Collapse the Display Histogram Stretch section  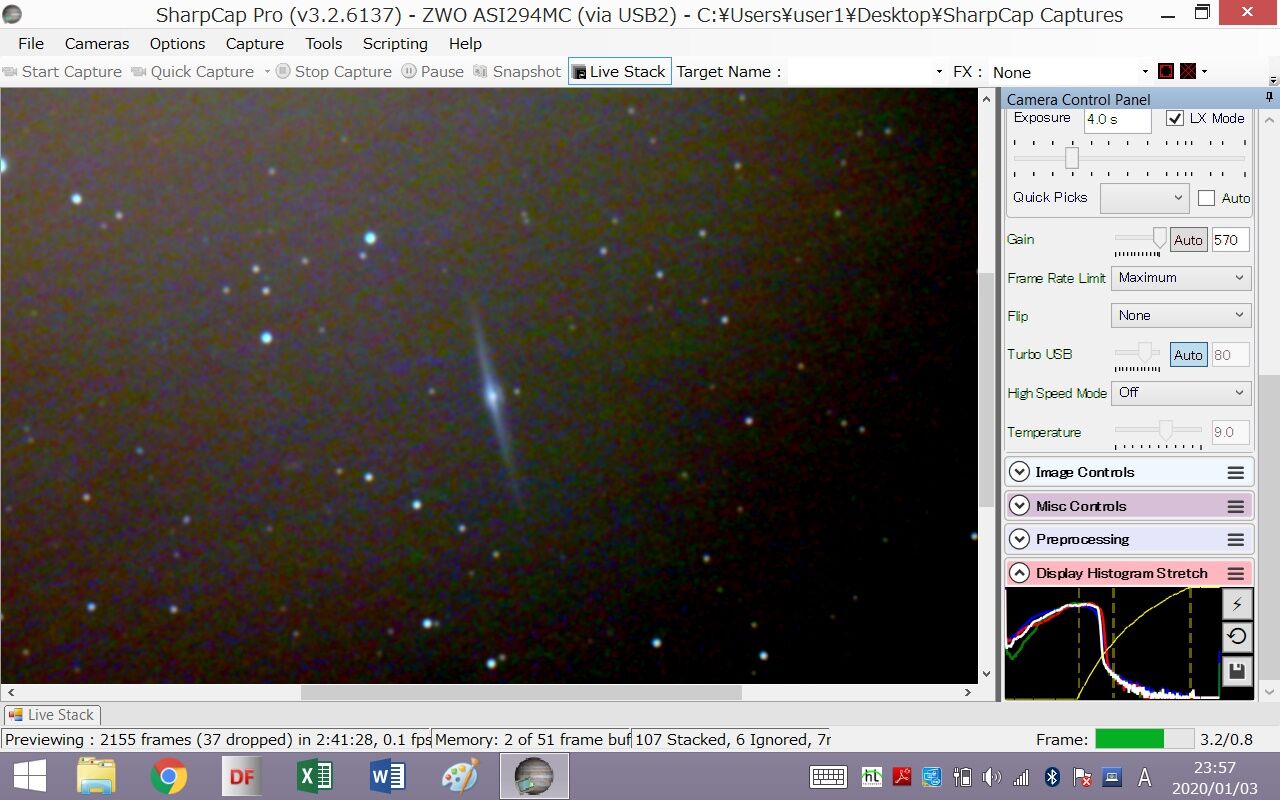[1019, 574]
